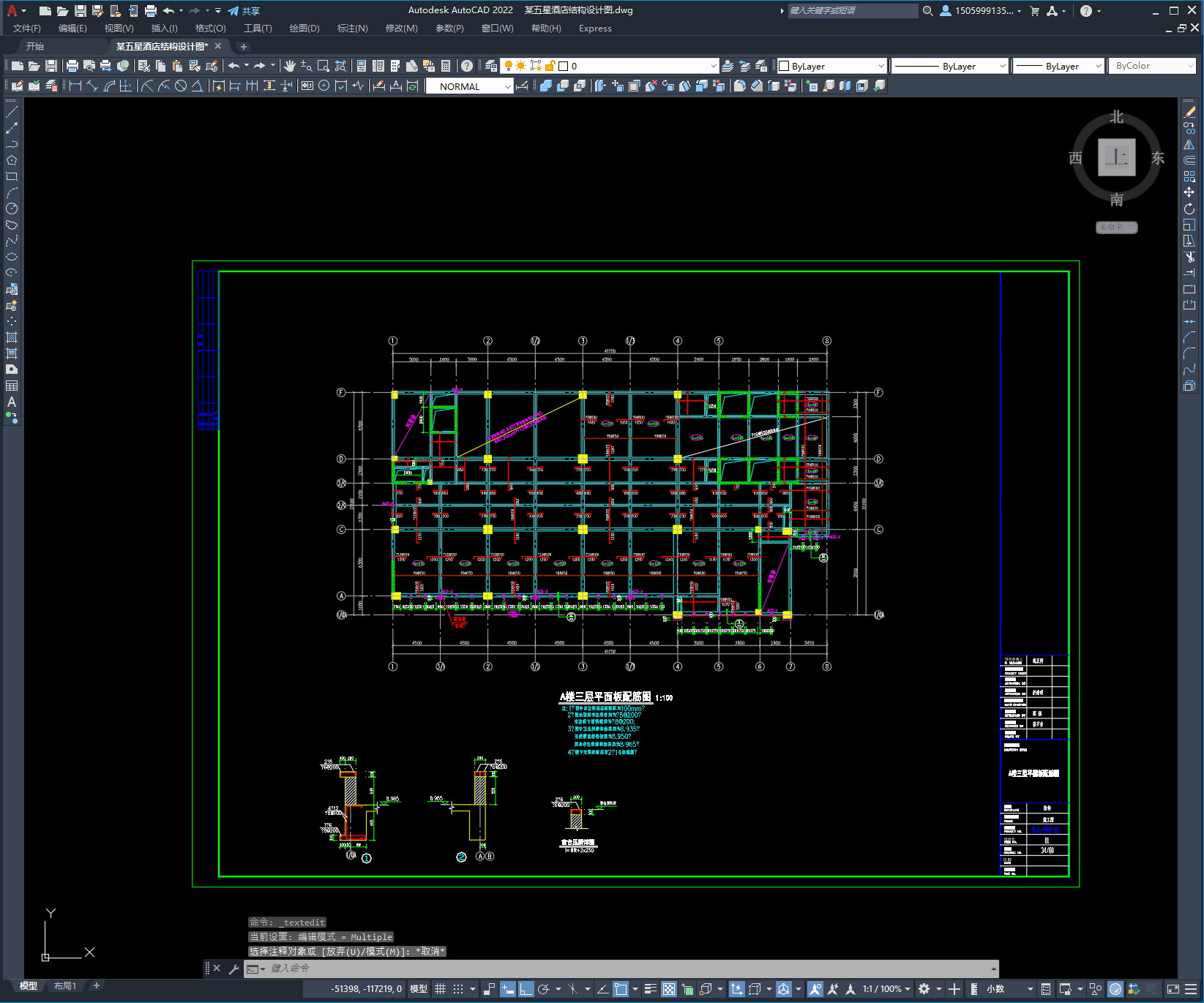Select the Polygon draw tool

12,160
